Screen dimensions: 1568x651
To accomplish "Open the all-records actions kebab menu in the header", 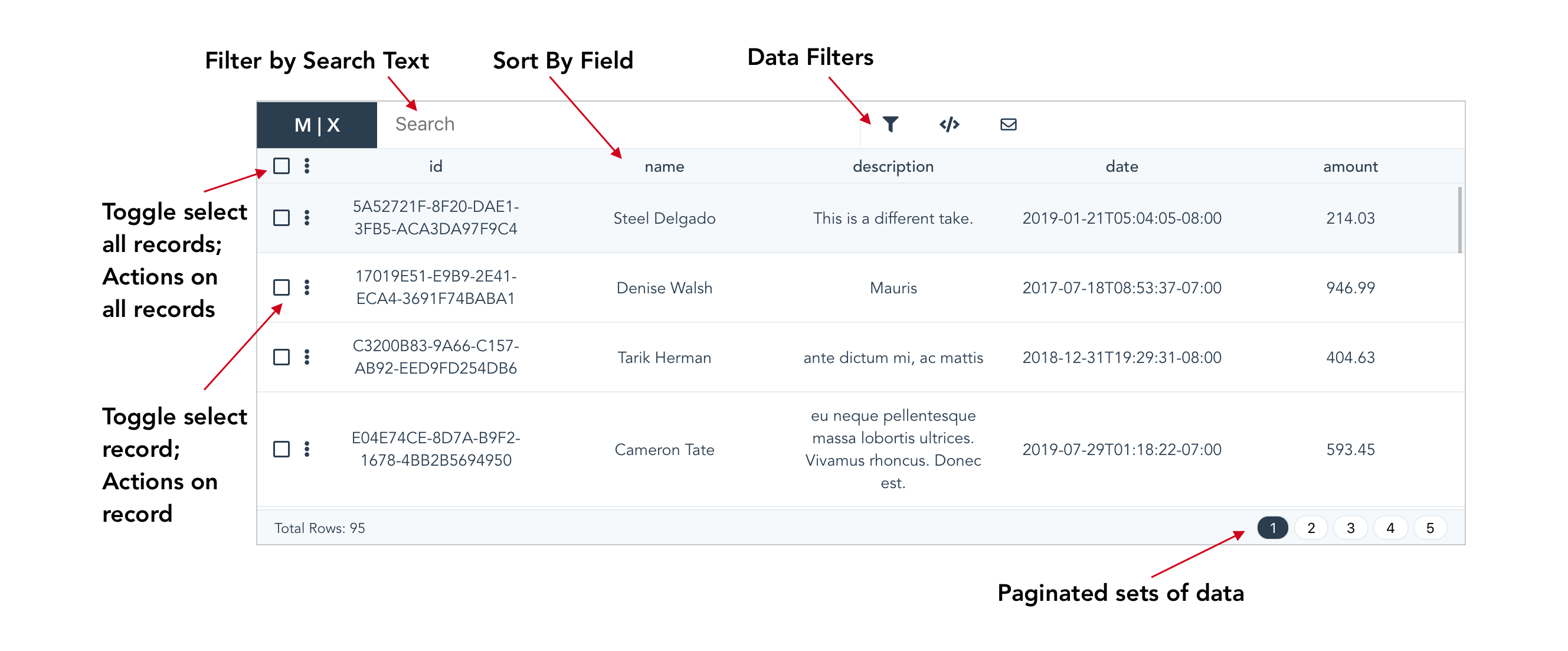I will [x=307, y=166].
